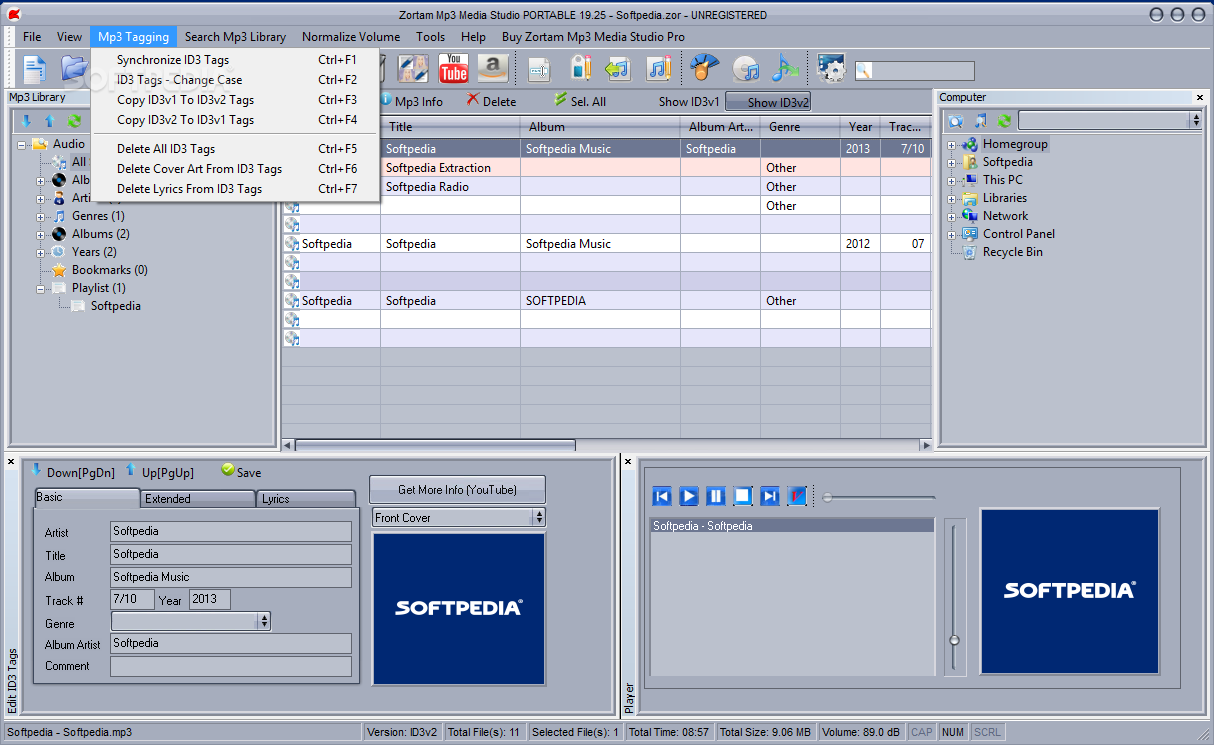Switch to the Lyrics tab
The width and height of the screenshot is (1214, 745).
[307, 498]
